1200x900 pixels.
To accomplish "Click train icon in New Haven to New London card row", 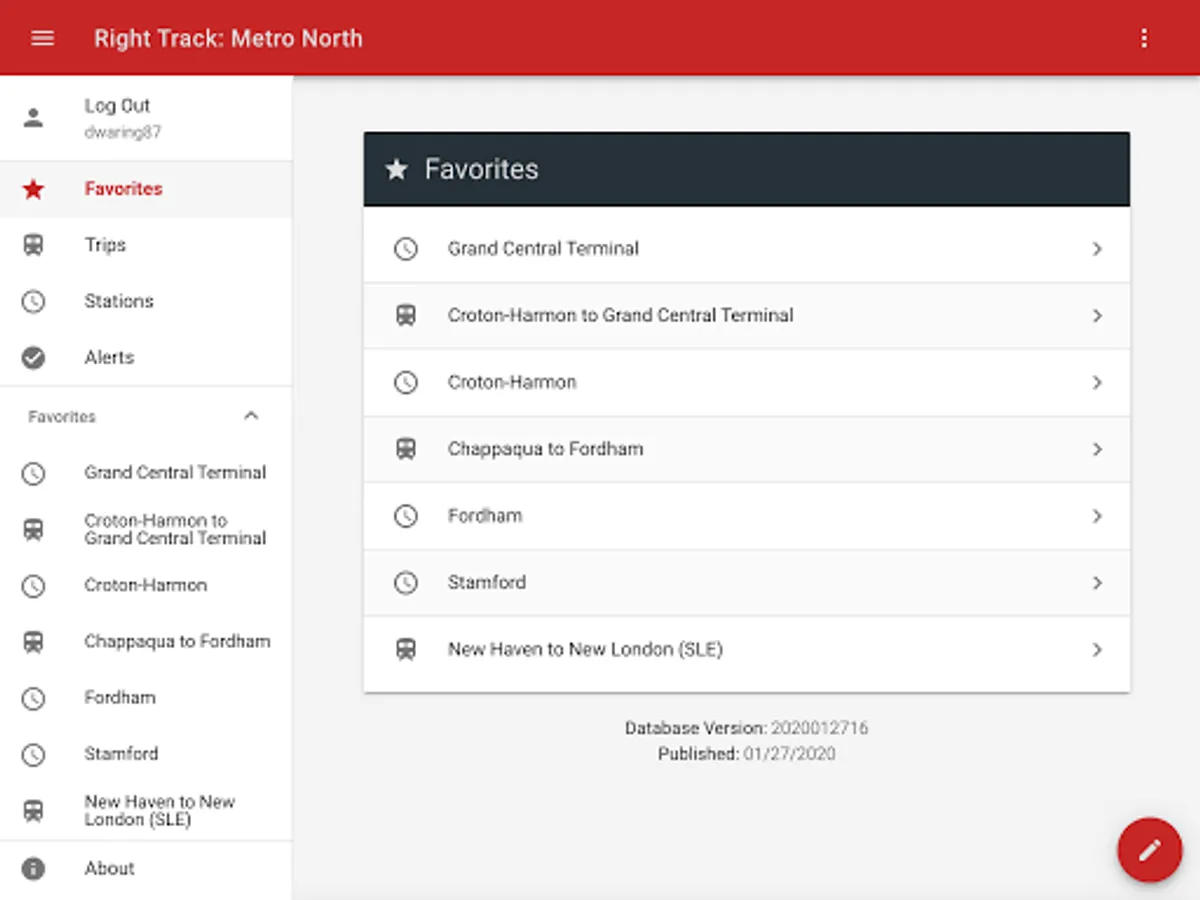I will 405,650.
